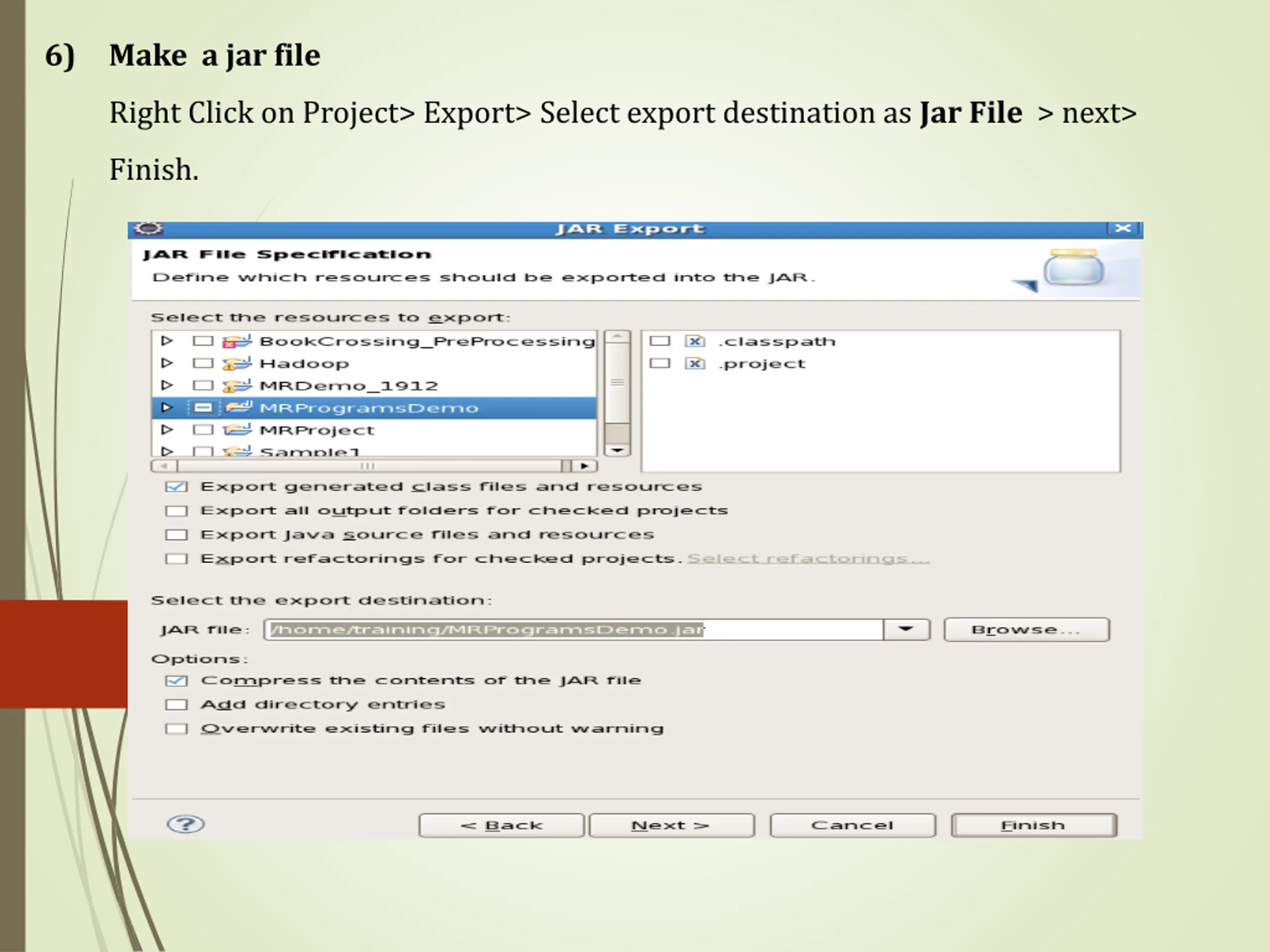Image resolution: width=1270 pixels, height=952 pixels.
Task: Expand the BookCrossing_PreProcessing tree node
Action: [167, 341]
